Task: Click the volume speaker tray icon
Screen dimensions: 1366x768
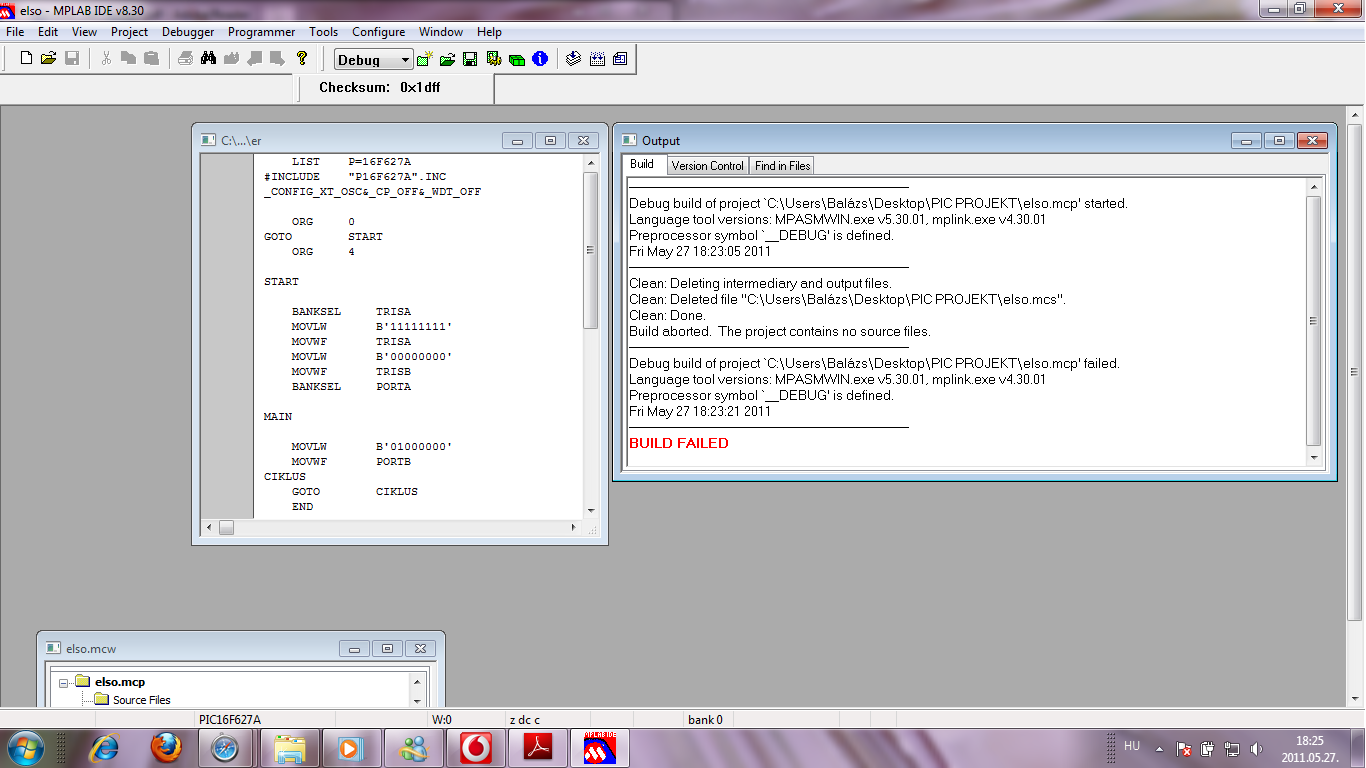Action: point(1256,748)
